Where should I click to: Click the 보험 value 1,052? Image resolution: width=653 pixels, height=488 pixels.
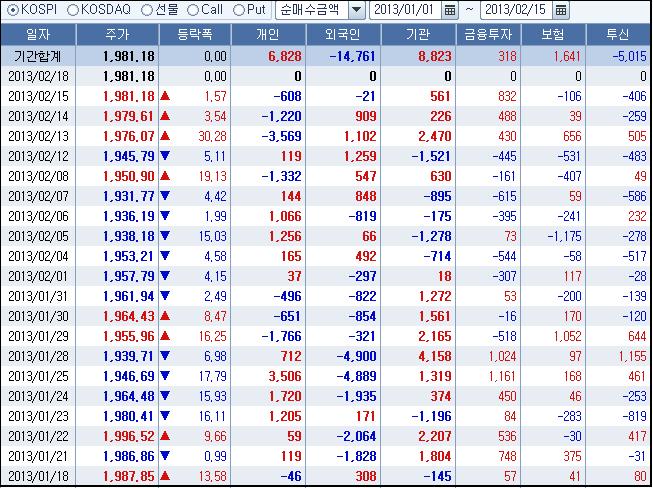(x=567, y=336)
